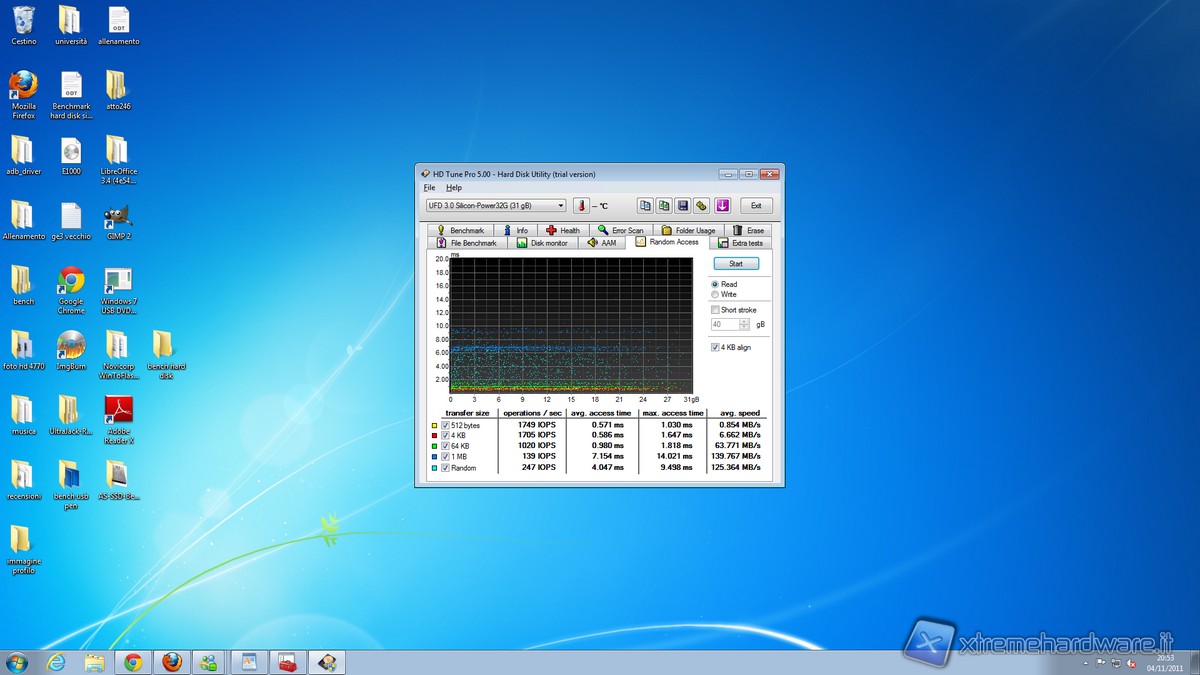The height and width of the screenshot is (675, 1200).
Task: Switch to the Error Scan tab
Action: (621, 230)
